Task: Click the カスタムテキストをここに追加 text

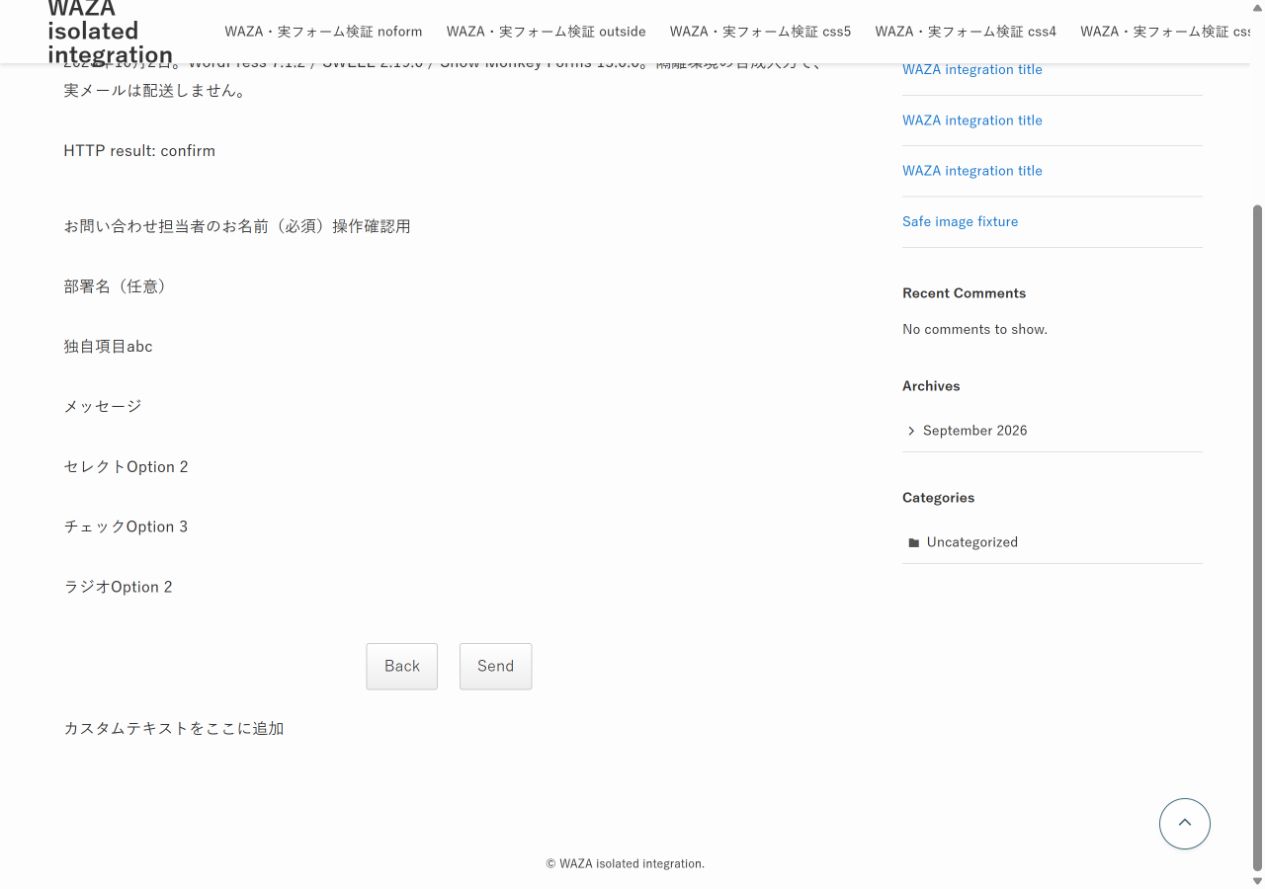Action: pos(174,728)
